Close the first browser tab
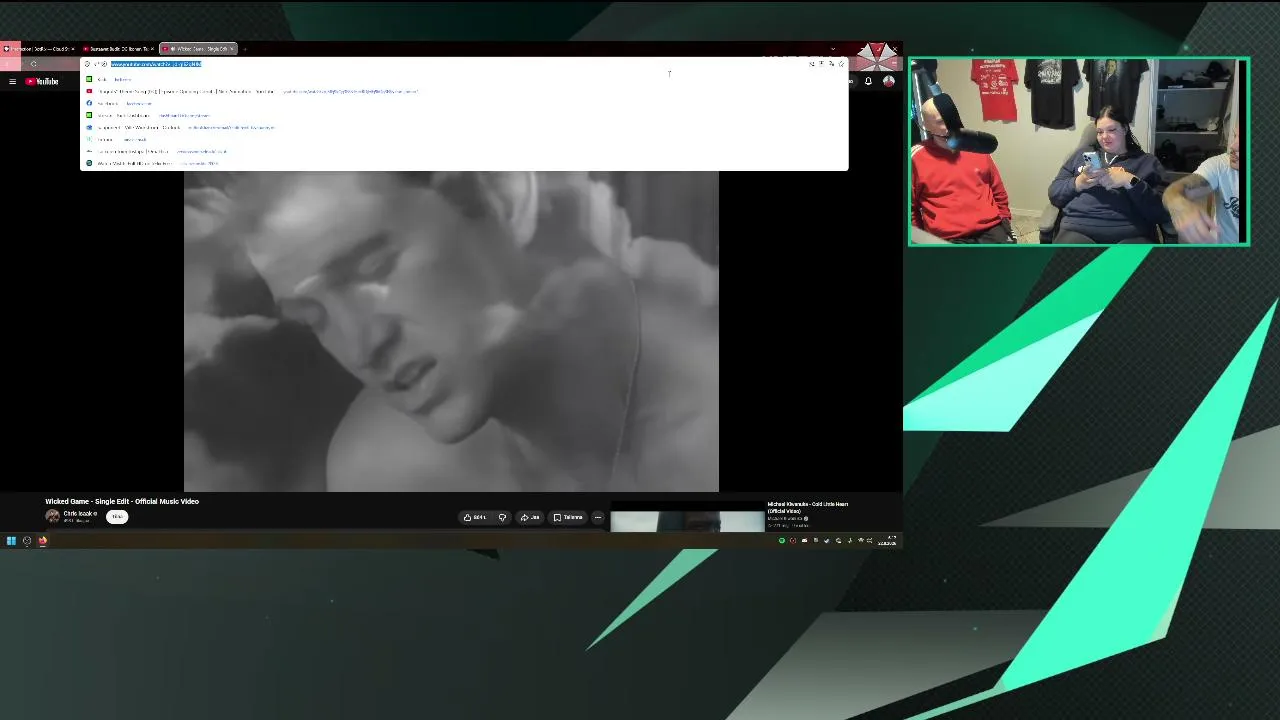Image resolution: width=1280 pixels, height=720 pixels. pyautogui.click(x=72, y=48)
